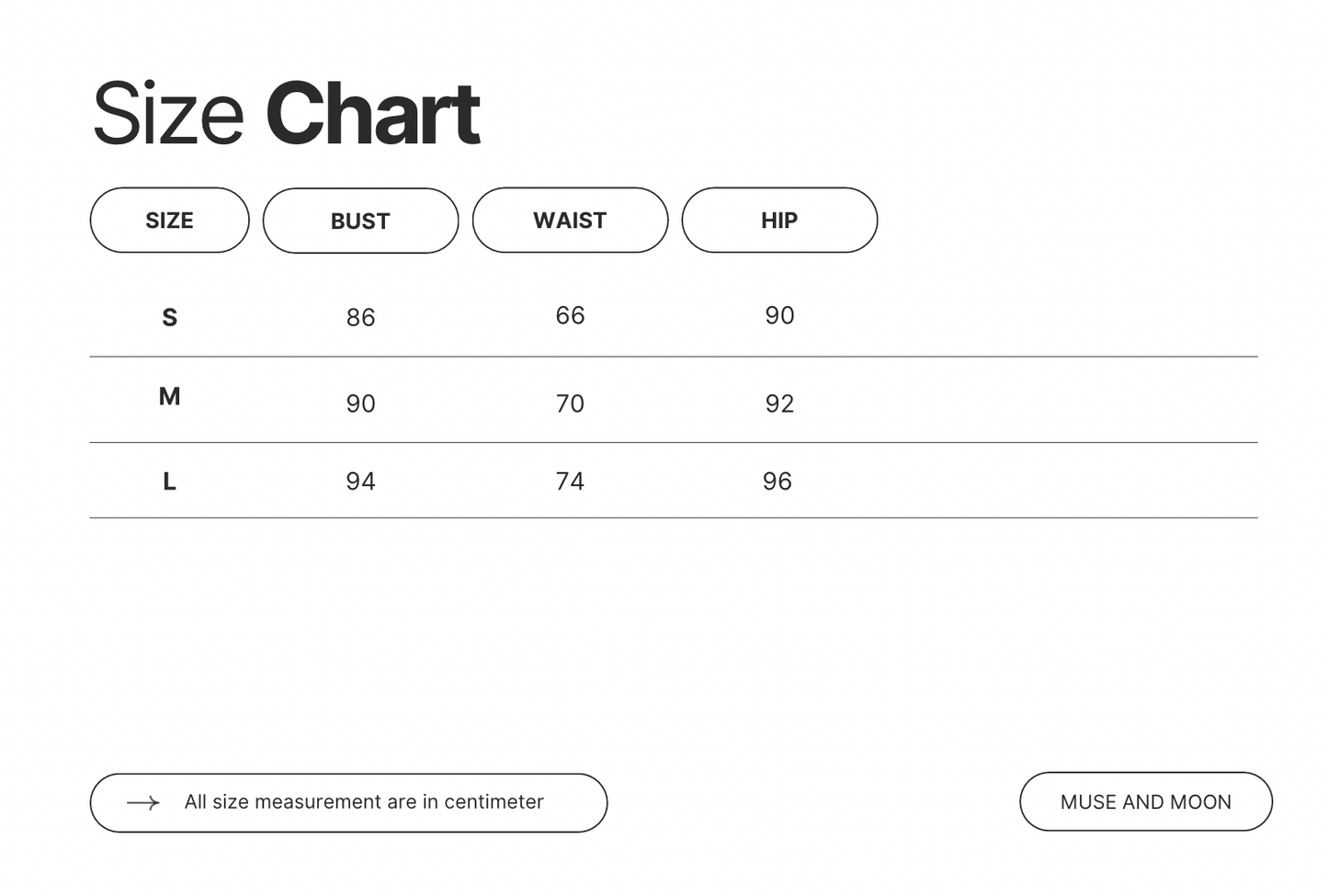Click bust value 94 for size L
The height and width of the screenshot is (896, 1328).
[x=360, y=482]
